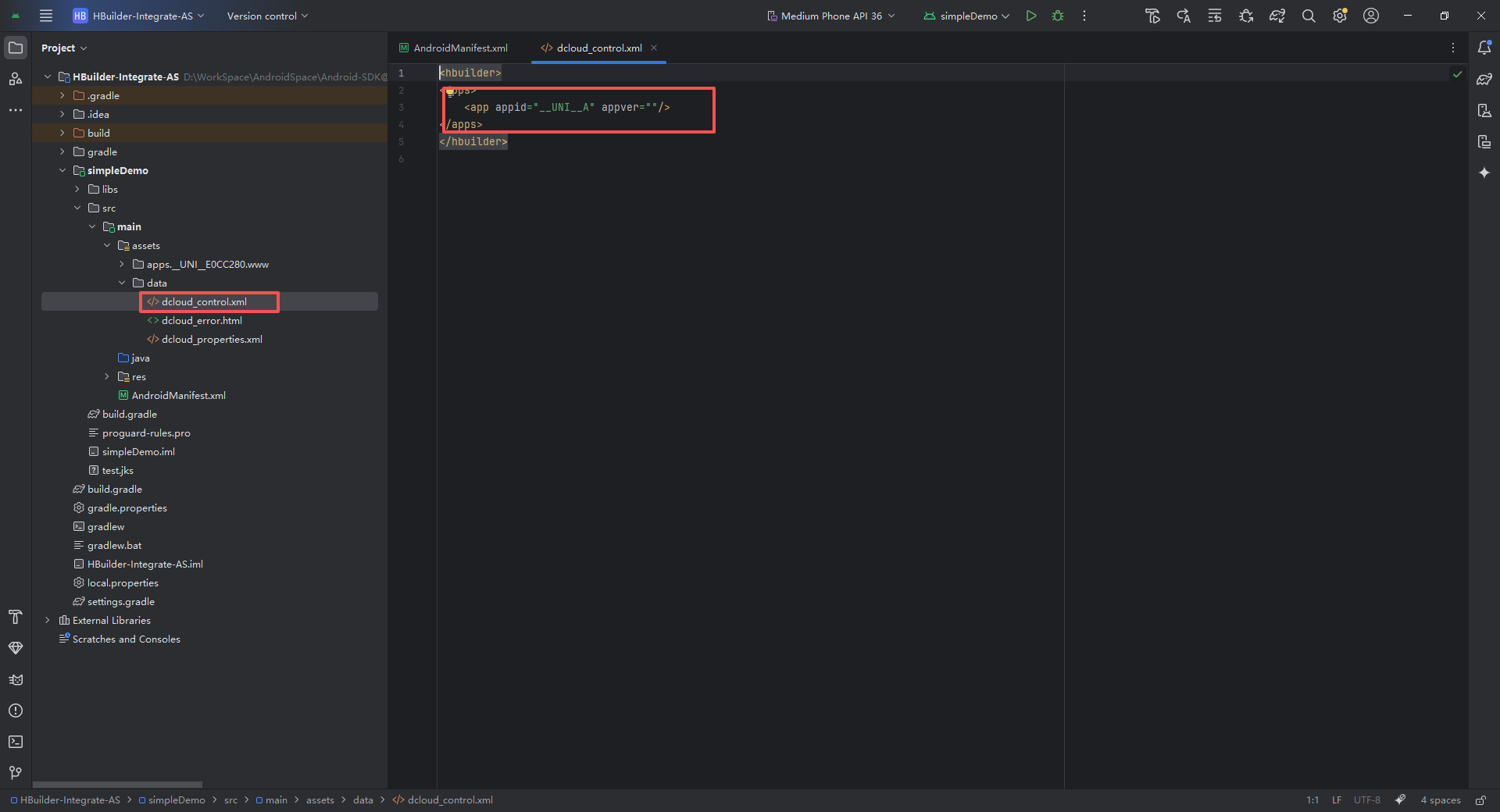The image size is (1500, 812).
Task: Open the Logcat tool window
Action: [16, 679]
